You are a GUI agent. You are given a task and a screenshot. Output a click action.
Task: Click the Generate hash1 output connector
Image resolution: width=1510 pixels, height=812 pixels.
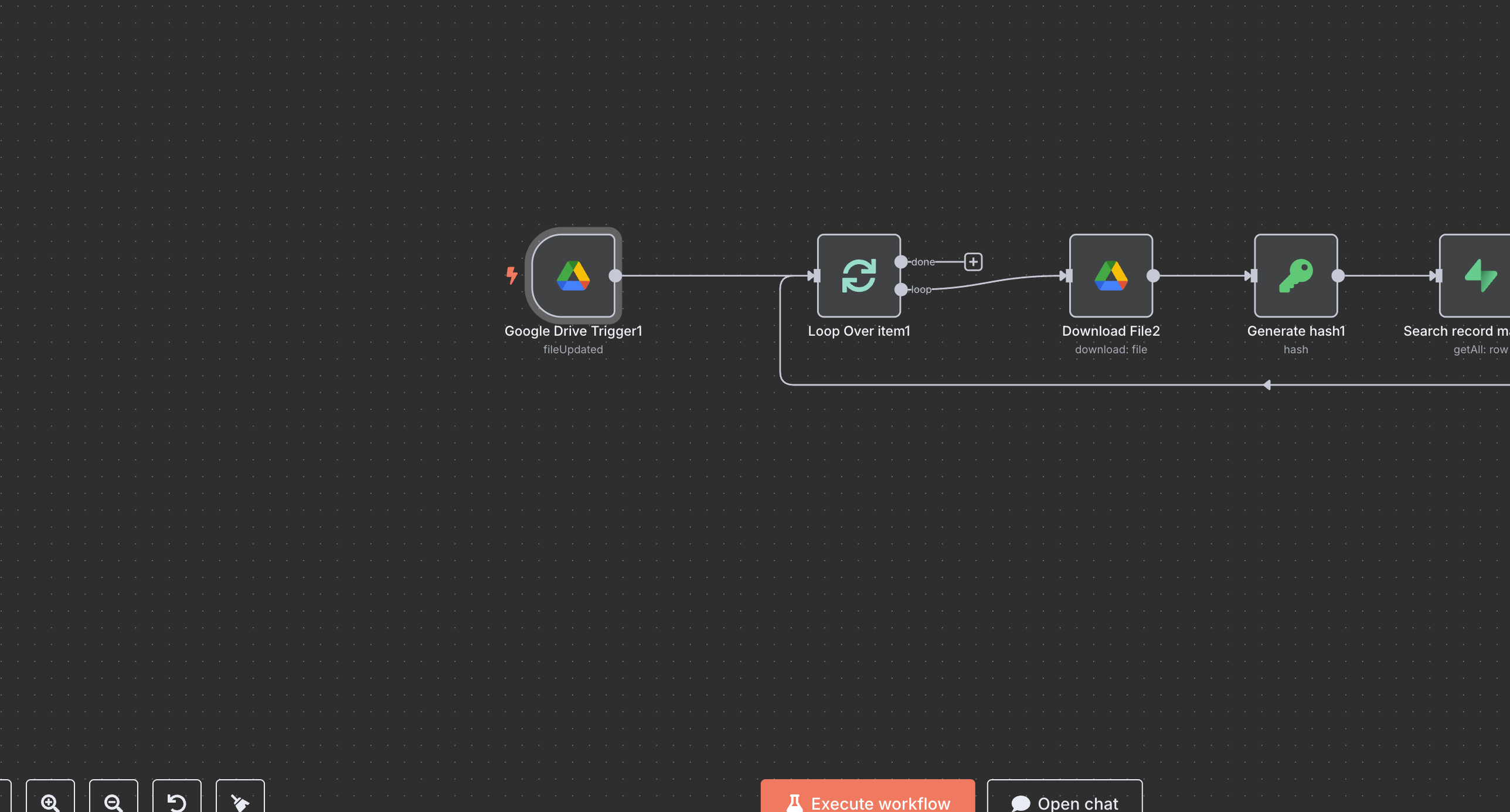pos(1338,275)
